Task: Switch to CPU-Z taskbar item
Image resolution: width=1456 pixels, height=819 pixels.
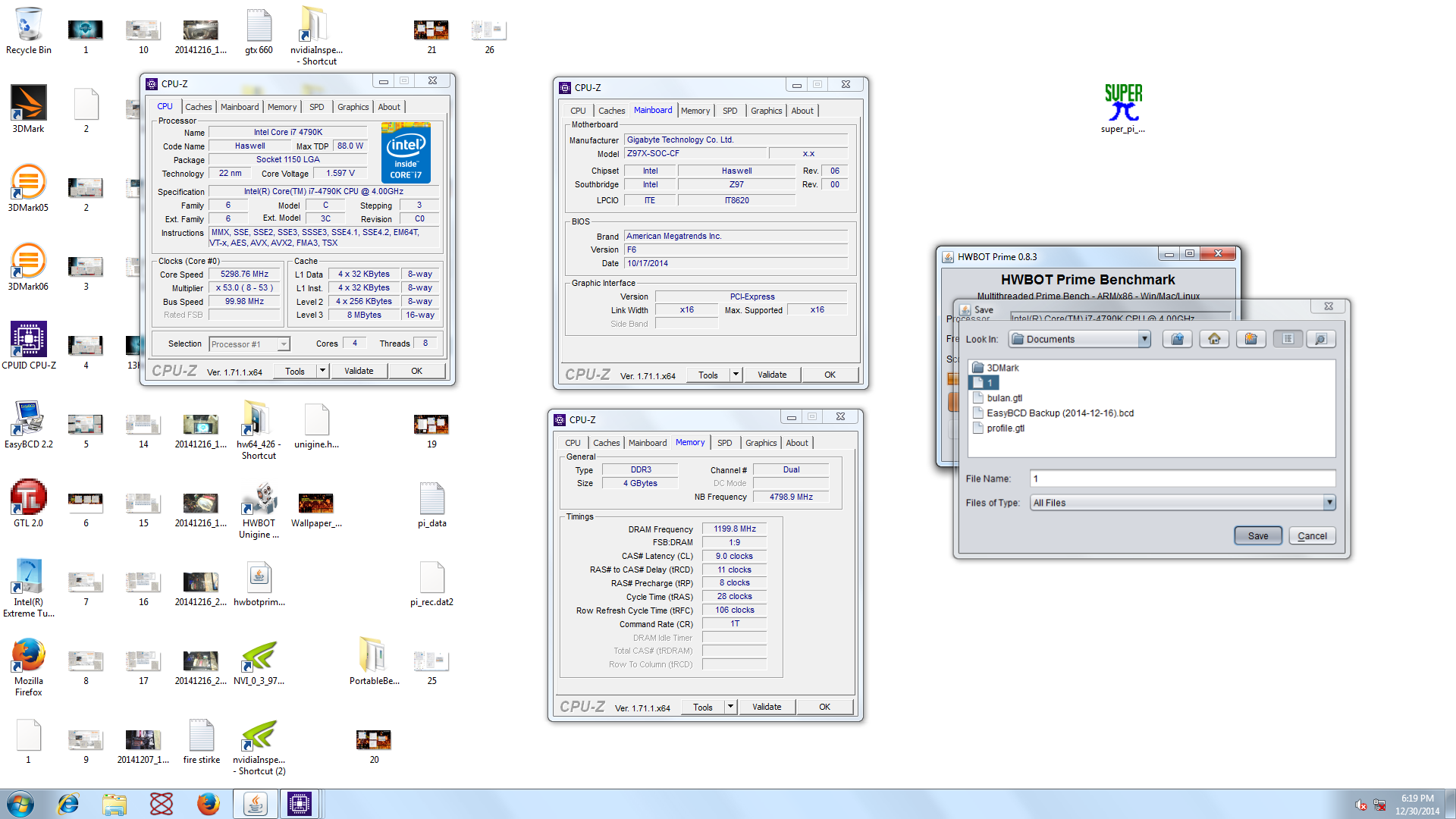Action: click(x=300, y=804)
